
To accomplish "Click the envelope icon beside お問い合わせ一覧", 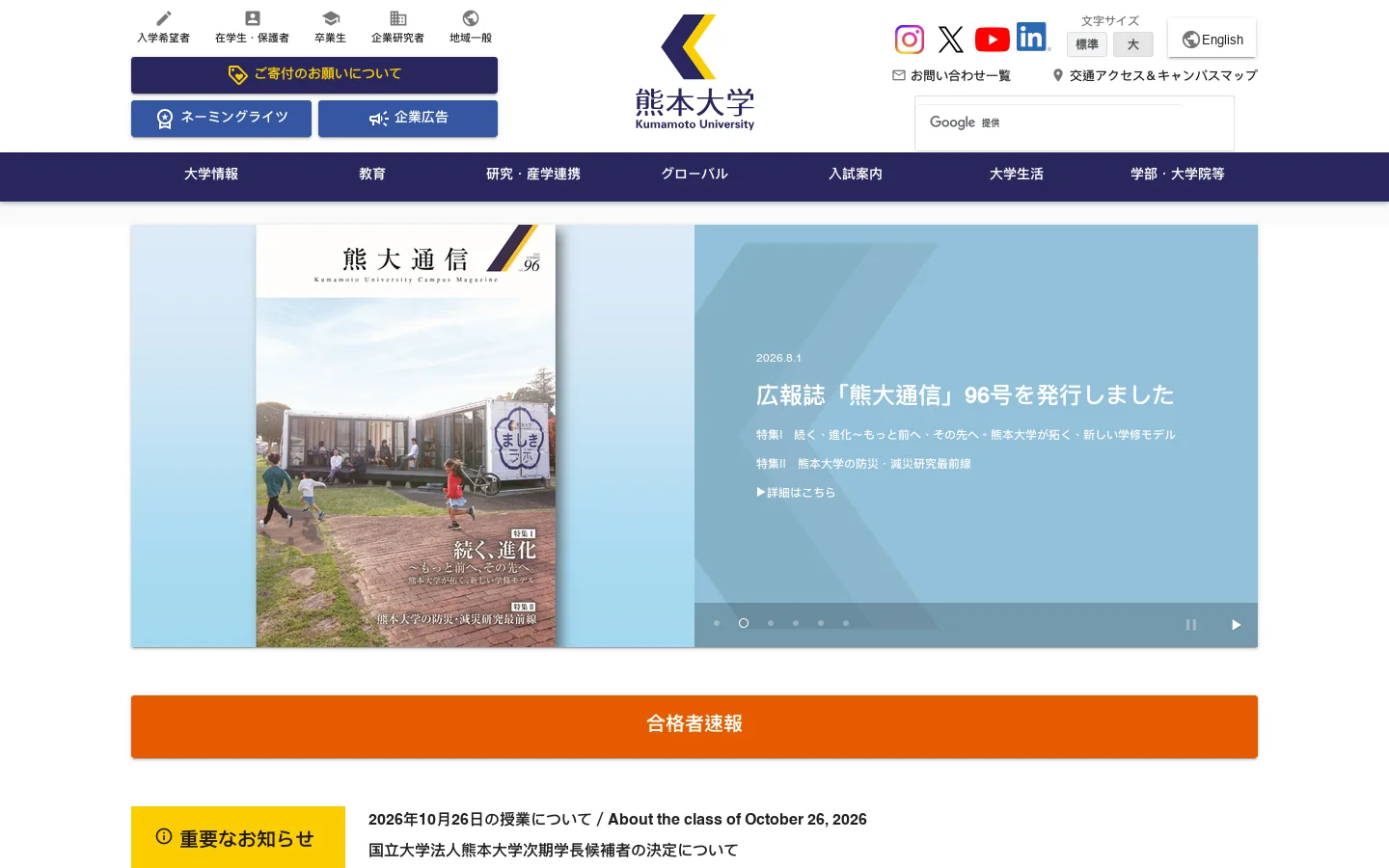I will point(899,75).
